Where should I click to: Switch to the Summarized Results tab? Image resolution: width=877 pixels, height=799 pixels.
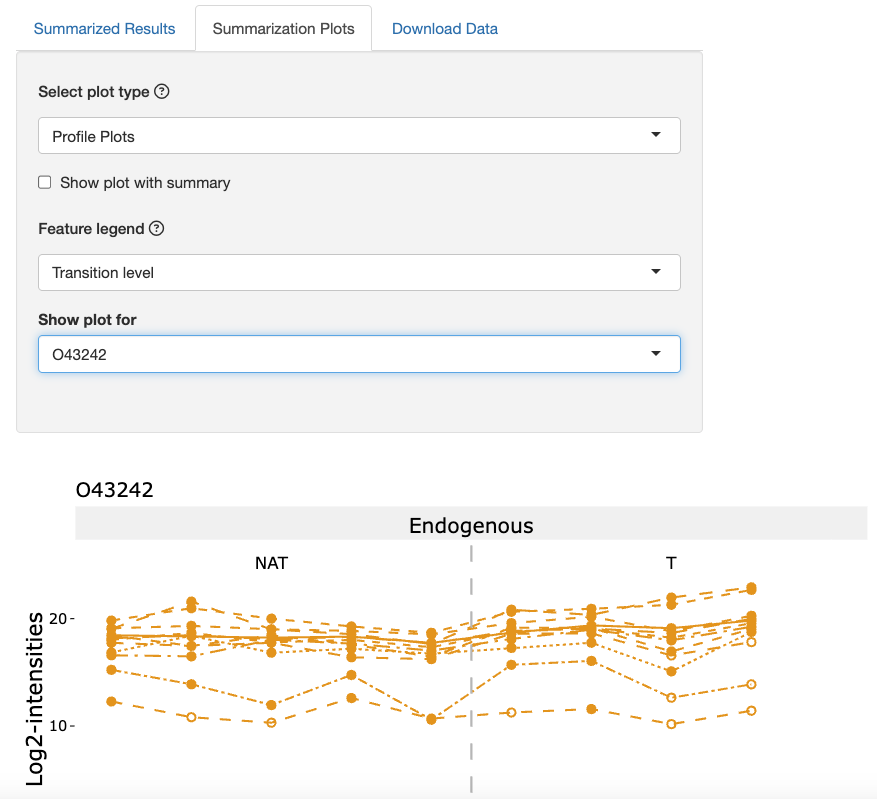coord(104,29)
